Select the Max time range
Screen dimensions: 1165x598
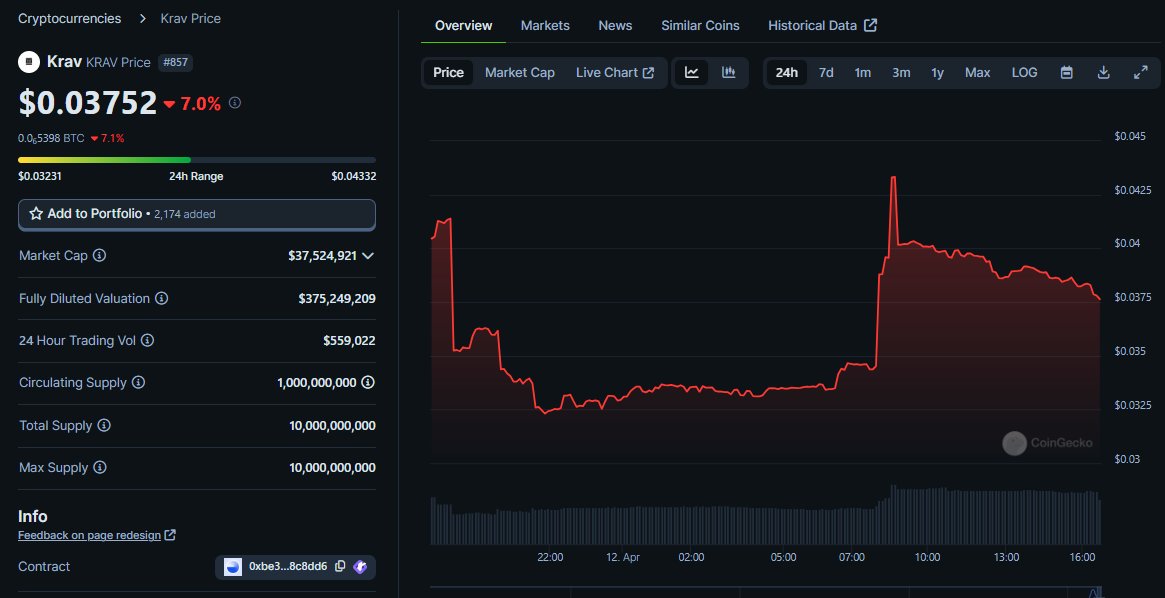[x=978, y=73]
